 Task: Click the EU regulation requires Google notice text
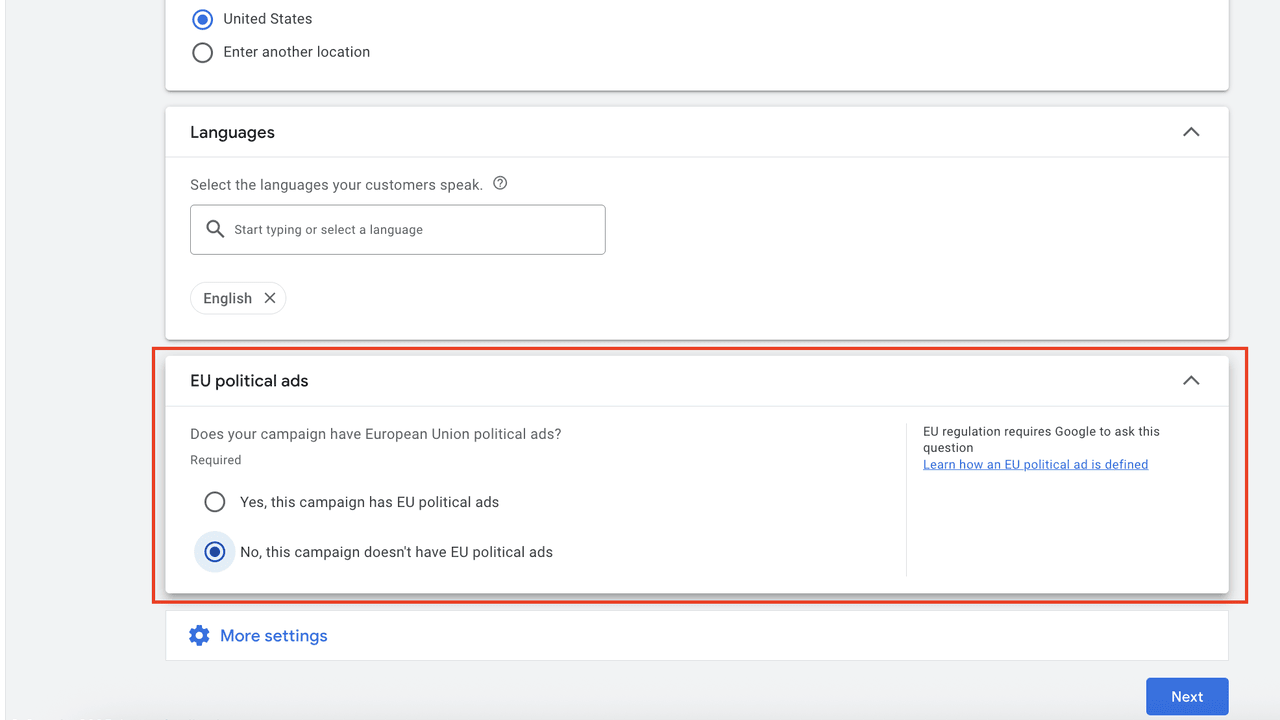pyautogui.click(x=1040, y=439)
